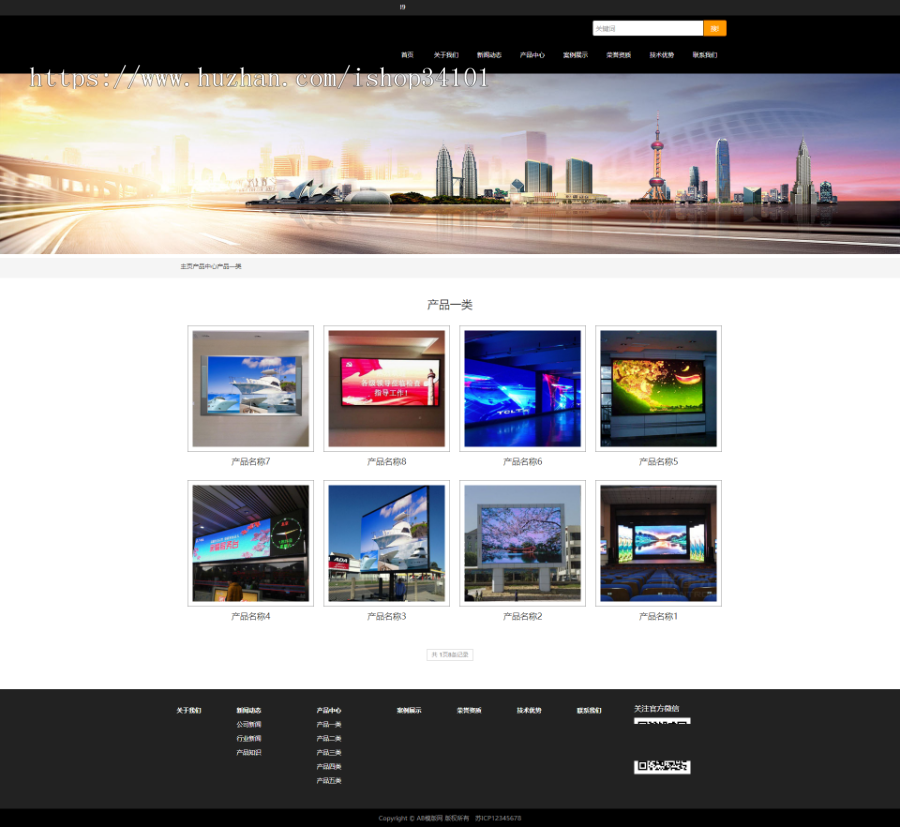This screenshot has height=827, width=900.
Task: Select 产品四类 in the footer list
Action: [x=329, y=767]
